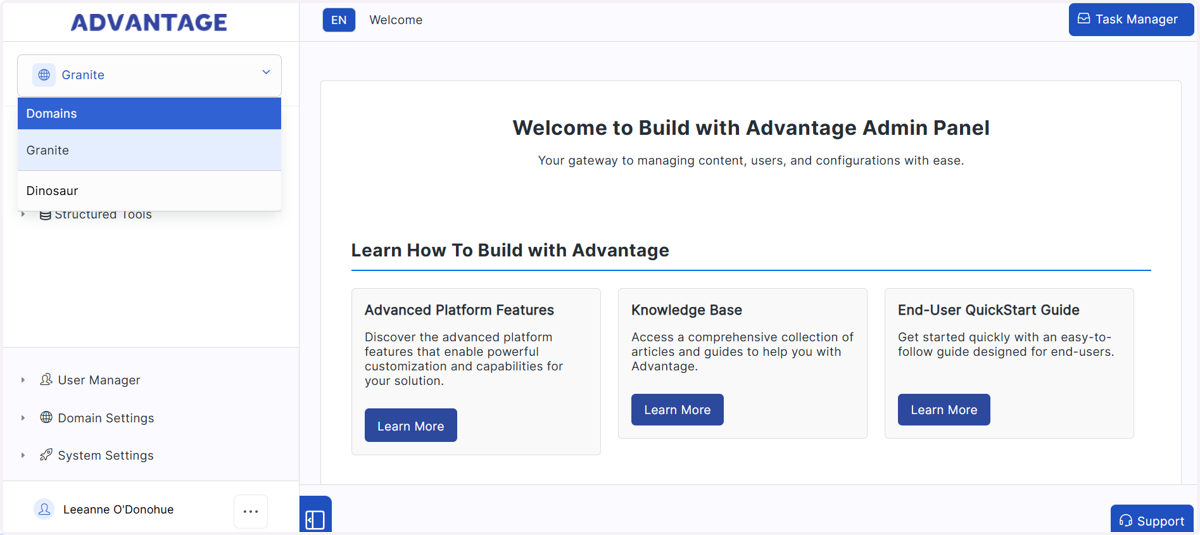The image size is (1200, 535).
Task: Choose Dinosaur from the domains list
Action: point(149,190)
